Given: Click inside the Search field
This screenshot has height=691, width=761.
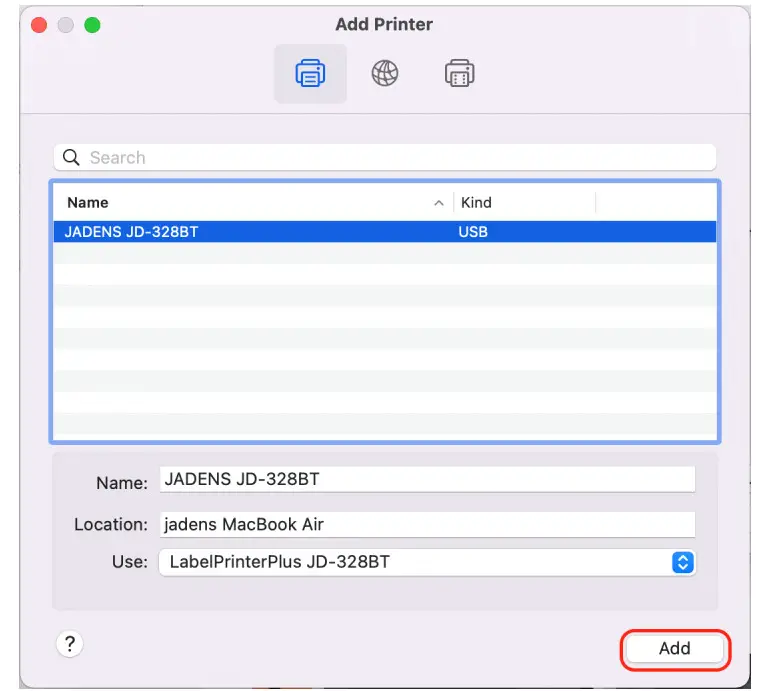Looking at the screenshot, I should (x=384, y=157).
